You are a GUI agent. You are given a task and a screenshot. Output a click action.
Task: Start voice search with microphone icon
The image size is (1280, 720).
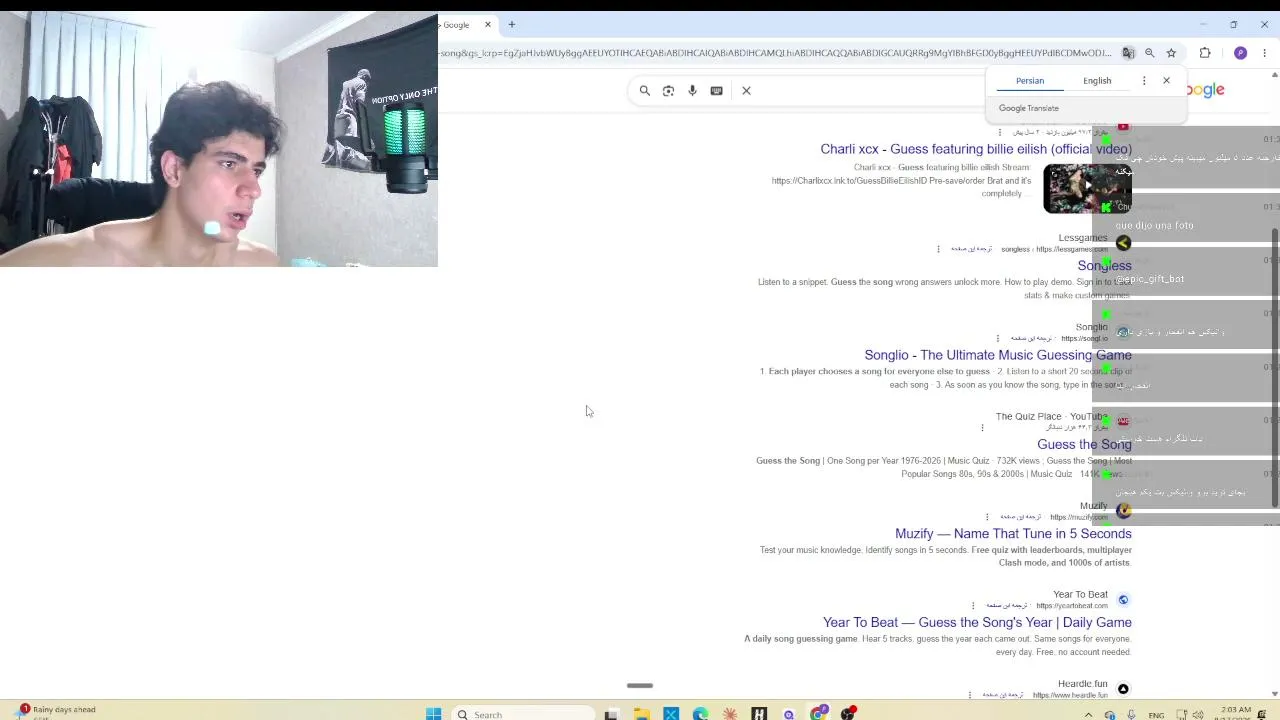click(x=692, y=91)
